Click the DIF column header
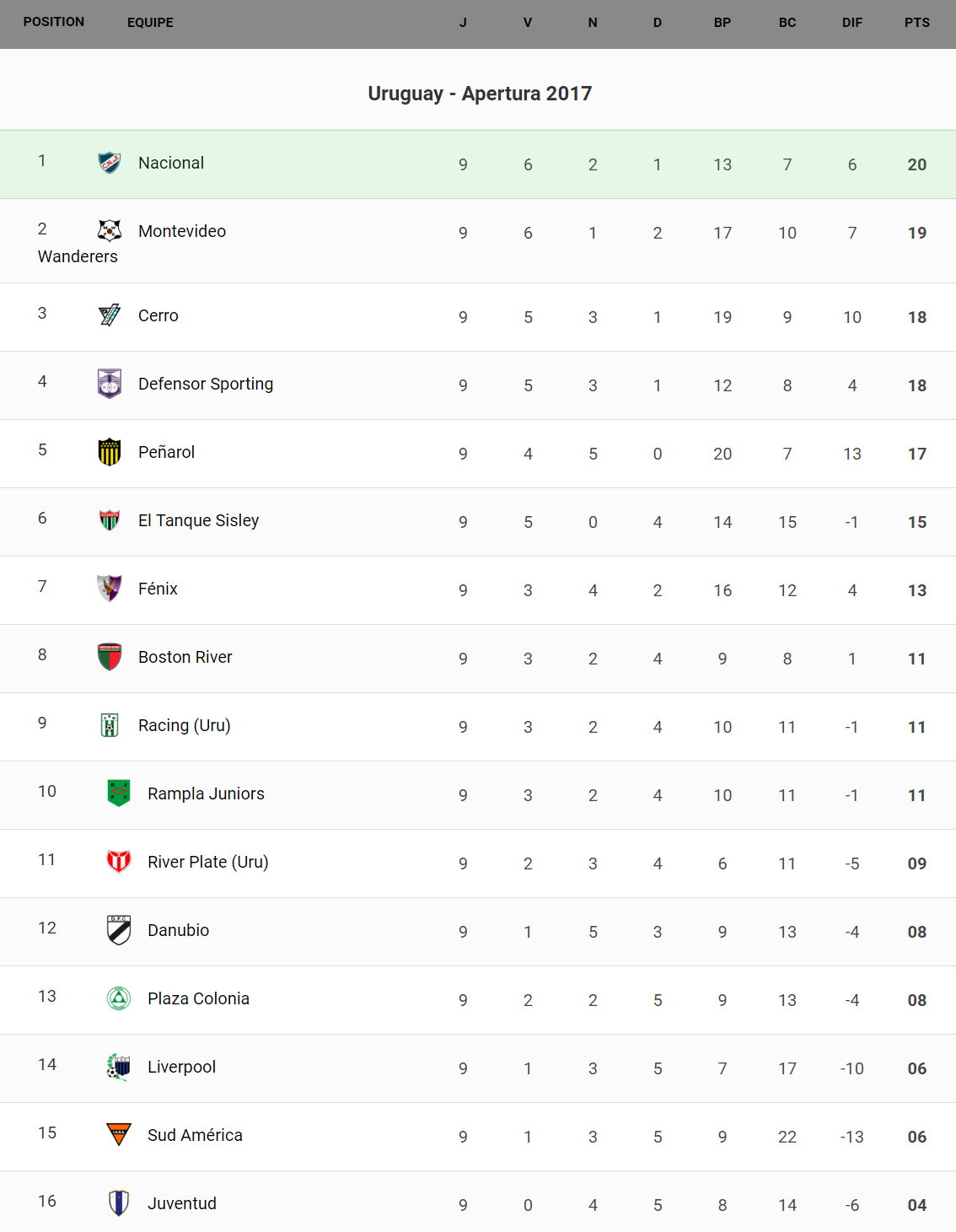Screen dimensions: 956x1232 pyautogui.click(x=851, y=23)
